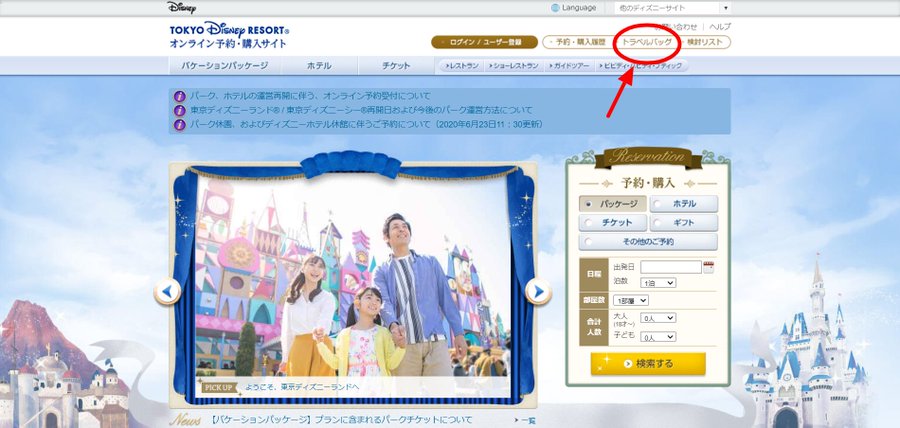Screen dimensions: 900x428
Task: Open 予約・購入履歴 history button
Action: (x=576, y=42)
